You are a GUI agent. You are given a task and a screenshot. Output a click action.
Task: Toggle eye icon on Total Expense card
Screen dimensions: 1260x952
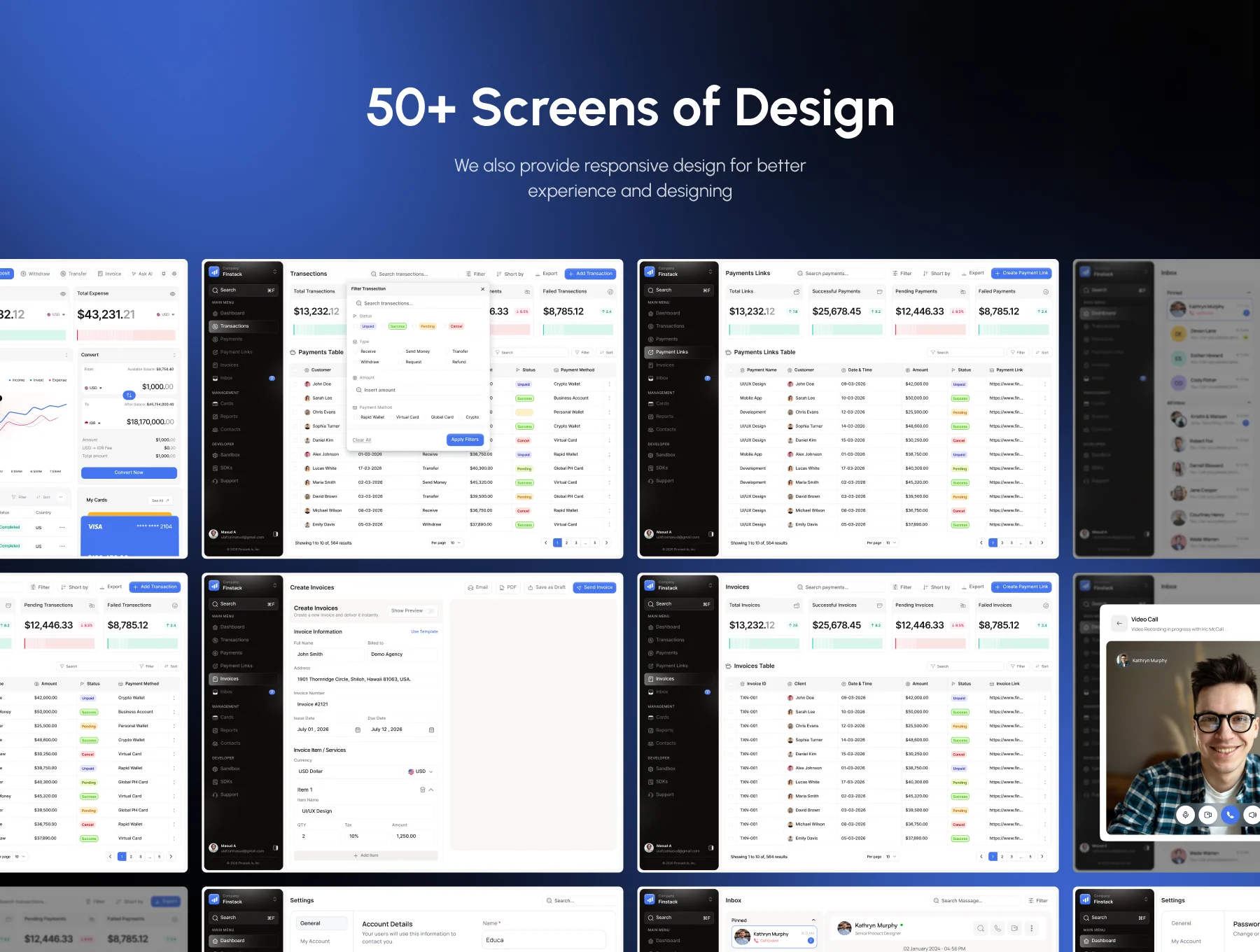pos(172,294)
